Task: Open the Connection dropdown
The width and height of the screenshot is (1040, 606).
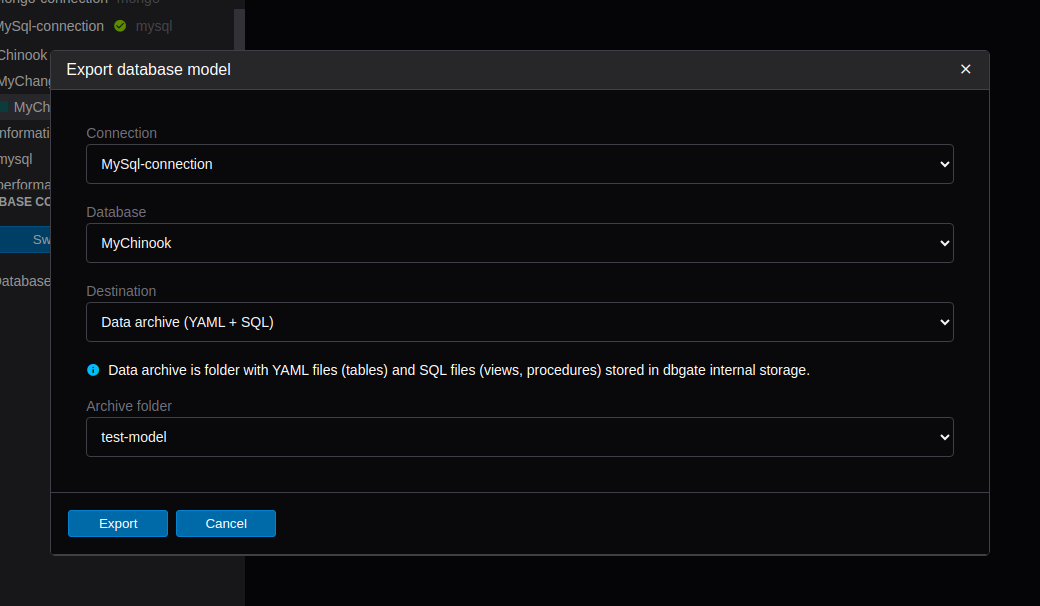Action: 519,164
